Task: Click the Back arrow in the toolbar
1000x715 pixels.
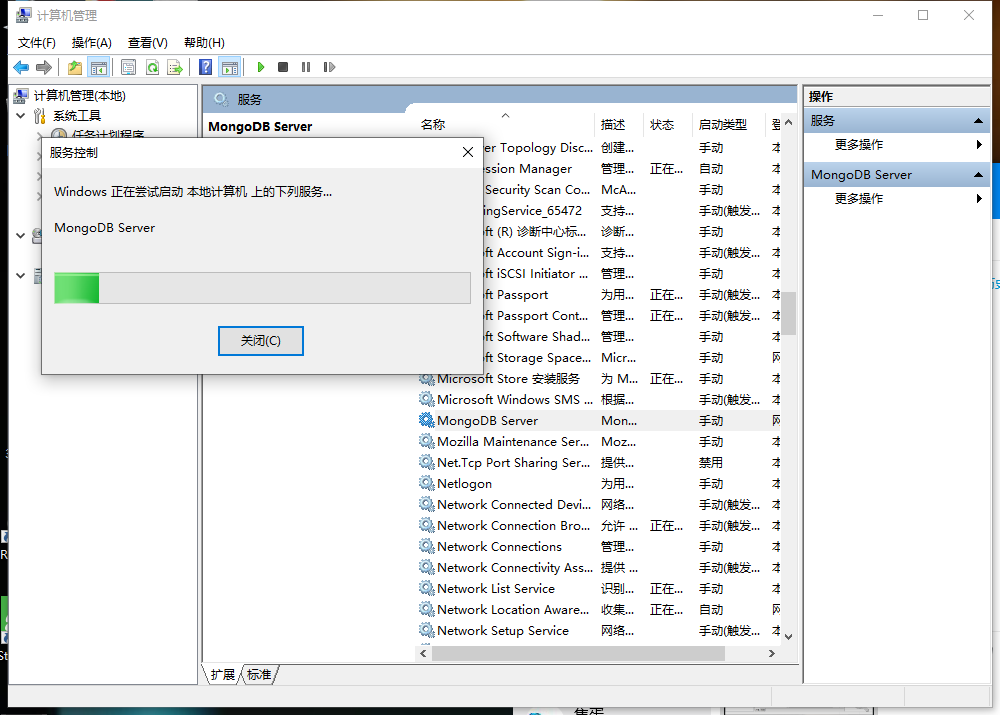Action: click(21, 67)
